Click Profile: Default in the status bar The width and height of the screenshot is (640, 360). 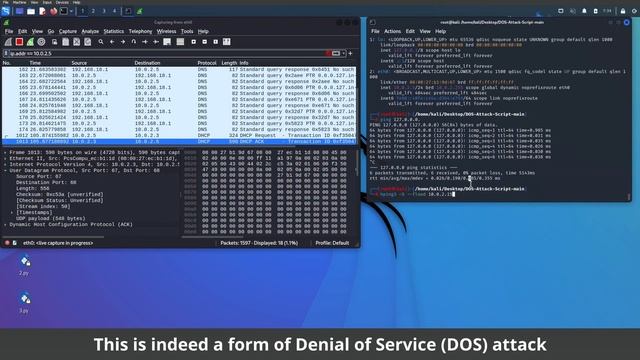coord(332,243)
